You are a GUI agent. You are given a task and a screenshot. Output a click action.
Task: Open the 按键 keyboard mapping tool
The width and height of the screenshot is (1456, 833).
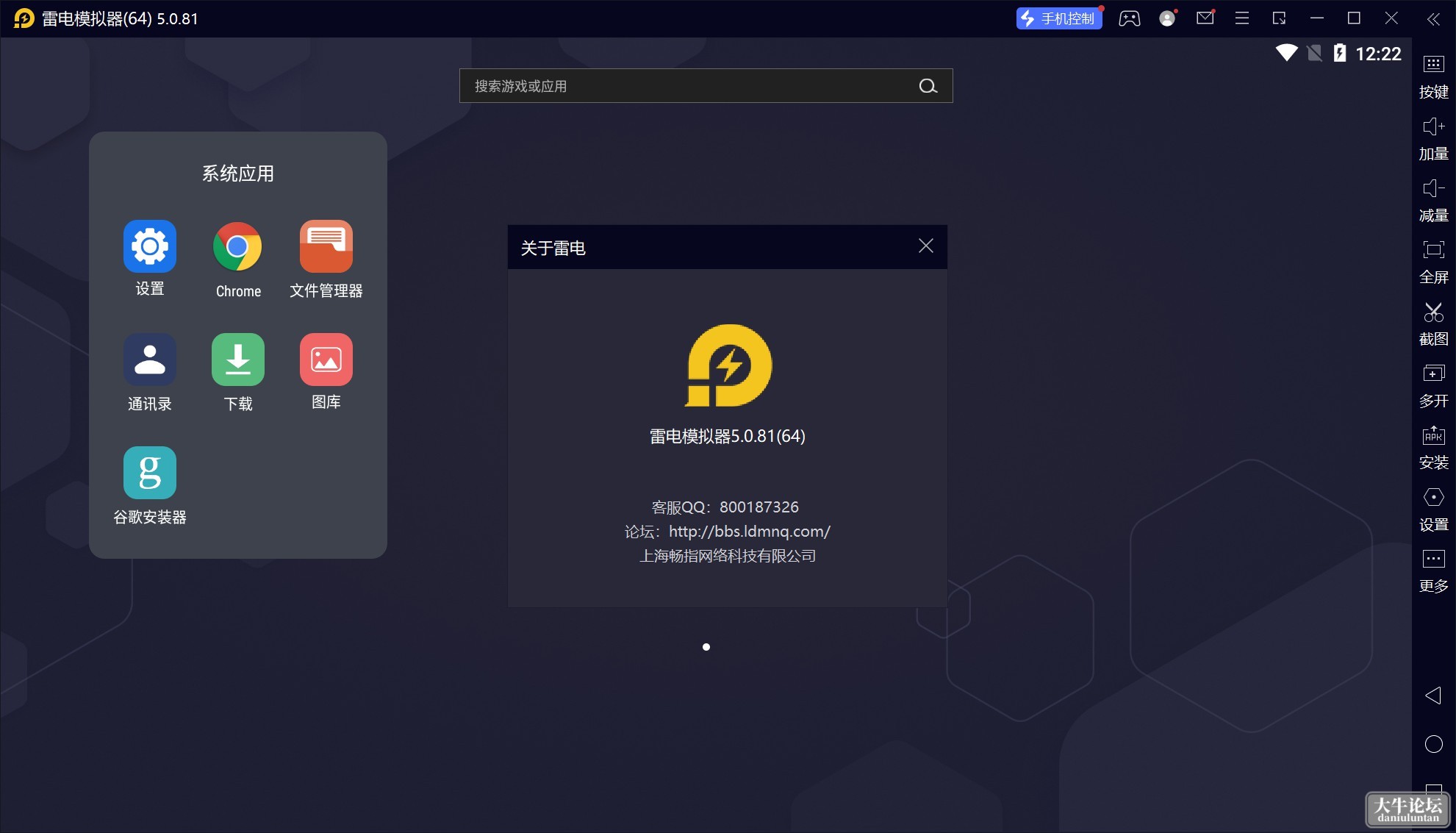tap(1434, 76)
